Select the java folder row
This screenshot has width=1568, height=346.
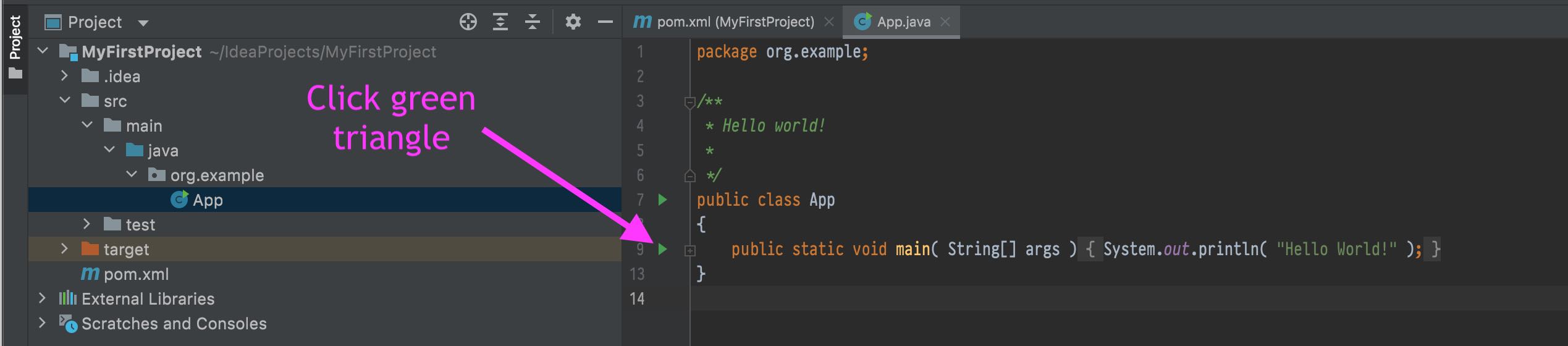click(324, 150)
